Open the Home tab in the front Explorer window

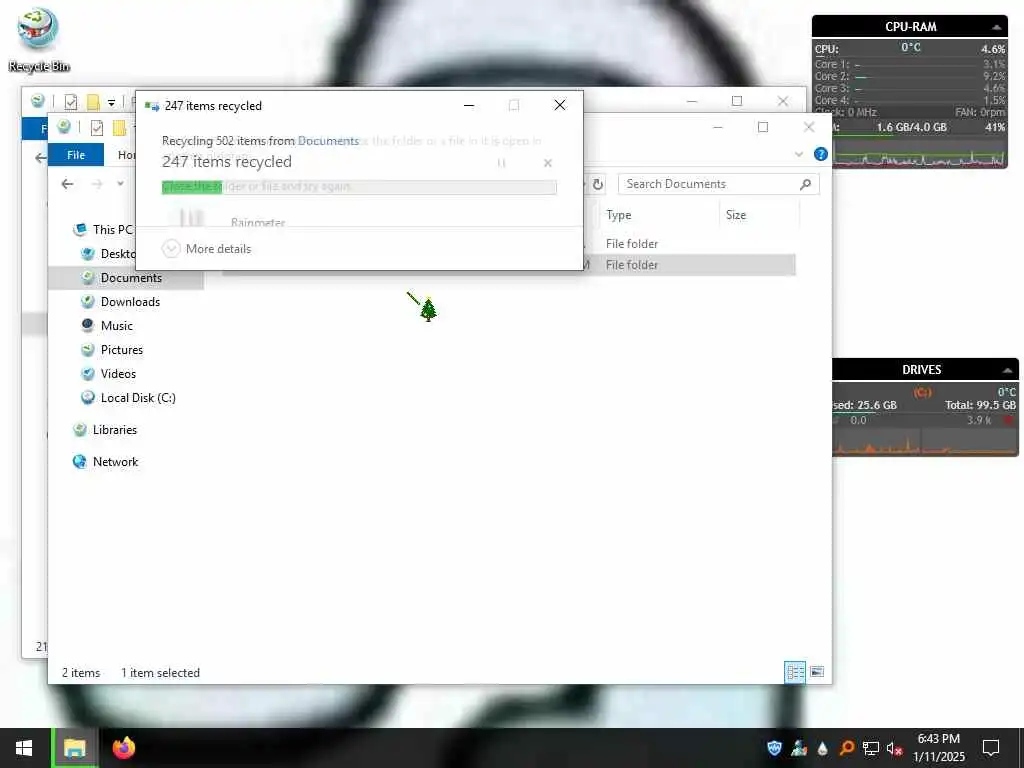(x=127, y=155)
